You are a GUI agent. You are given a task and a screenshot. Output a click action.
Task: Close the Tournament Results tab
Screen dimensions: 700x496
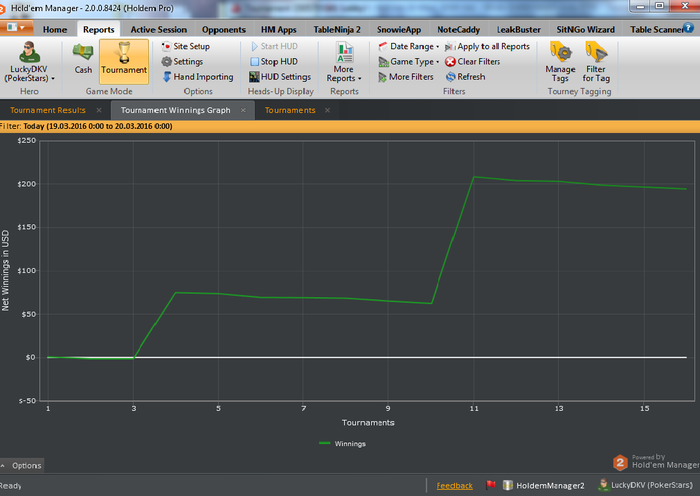[99, 110]
